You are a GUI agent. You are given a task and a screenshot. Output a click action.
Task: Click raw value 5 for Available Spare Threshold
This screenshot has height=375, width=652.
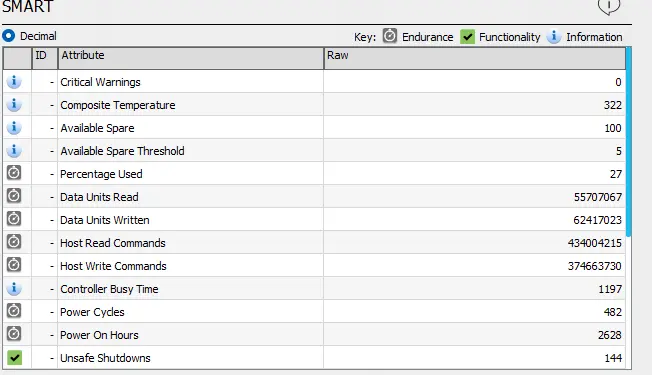[619, 151]
